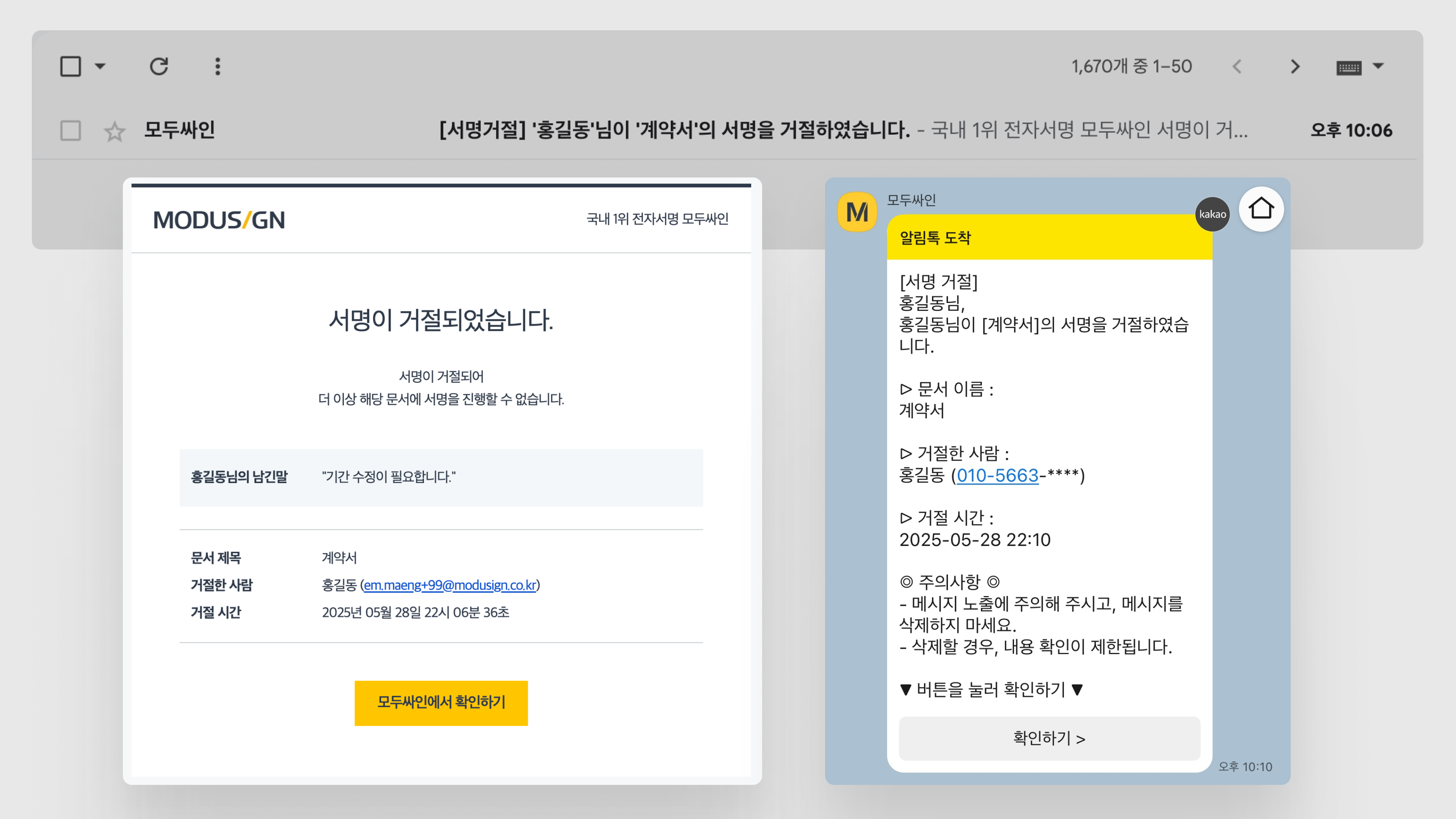Click the refresh mail icon

[x=159, y=67]
